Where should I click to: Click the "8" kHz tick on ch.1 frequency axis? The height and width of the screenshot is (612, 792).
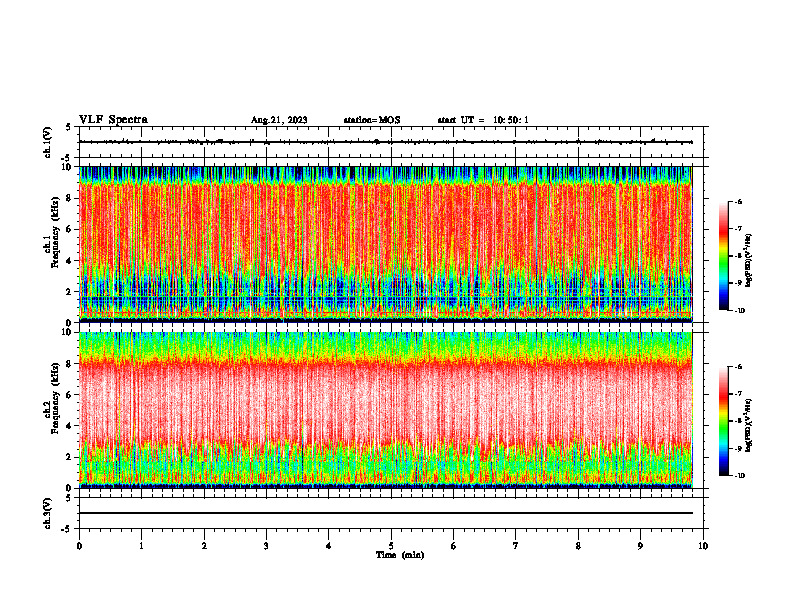pyautogui.click(x=70, y=198)
